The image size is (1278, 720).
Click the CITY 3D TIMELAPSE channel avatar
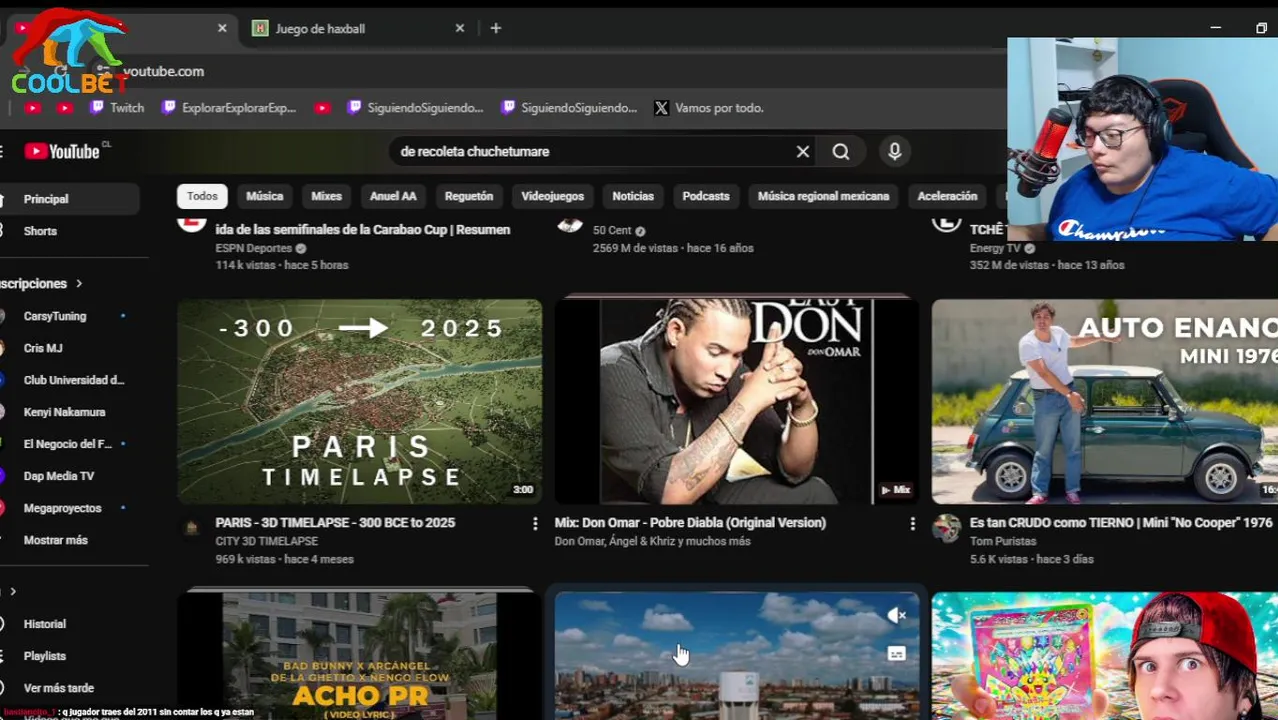coord(191,527)
